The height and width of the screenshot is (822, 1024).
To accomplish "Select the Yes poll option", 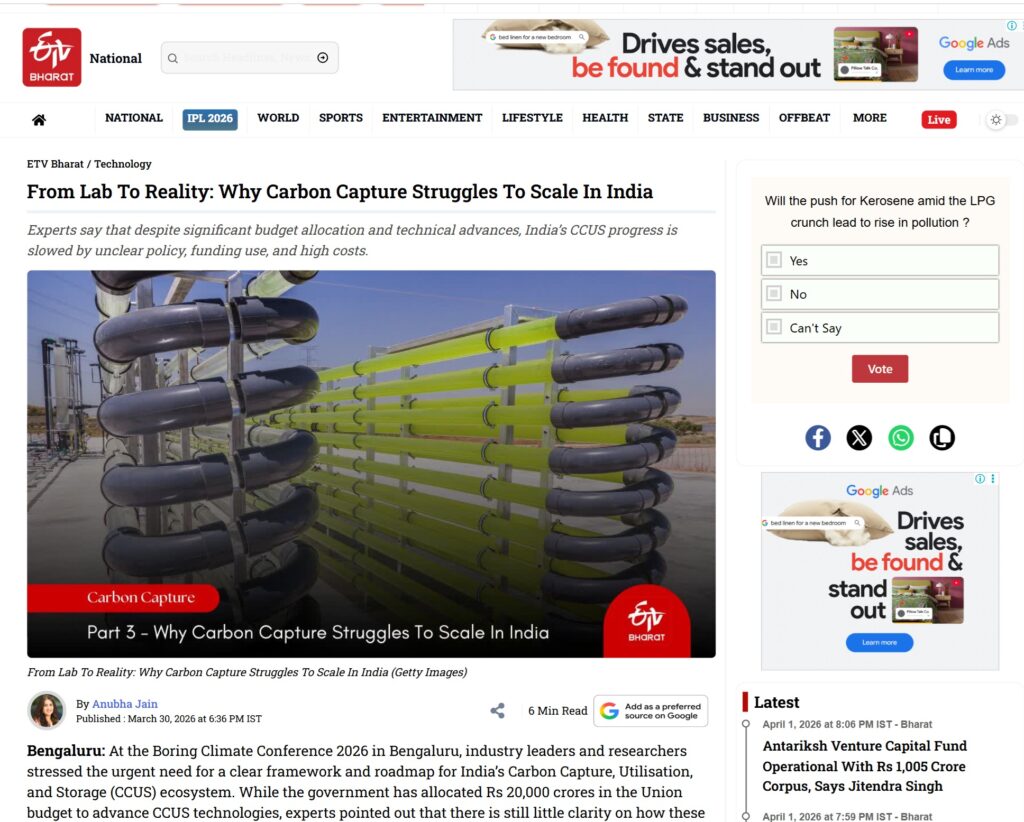I will coord(880,261).
